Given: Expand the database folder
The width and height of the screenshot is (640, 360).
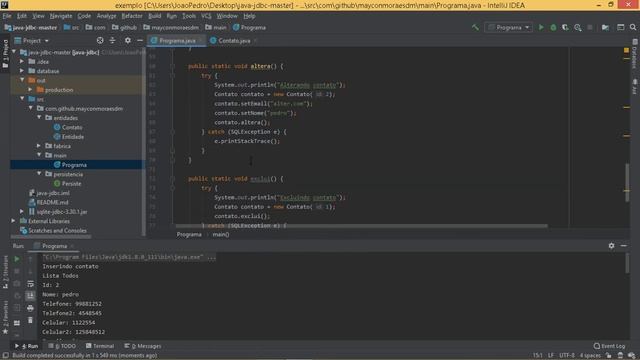Looking at the screenshot, I should [22, 71].
